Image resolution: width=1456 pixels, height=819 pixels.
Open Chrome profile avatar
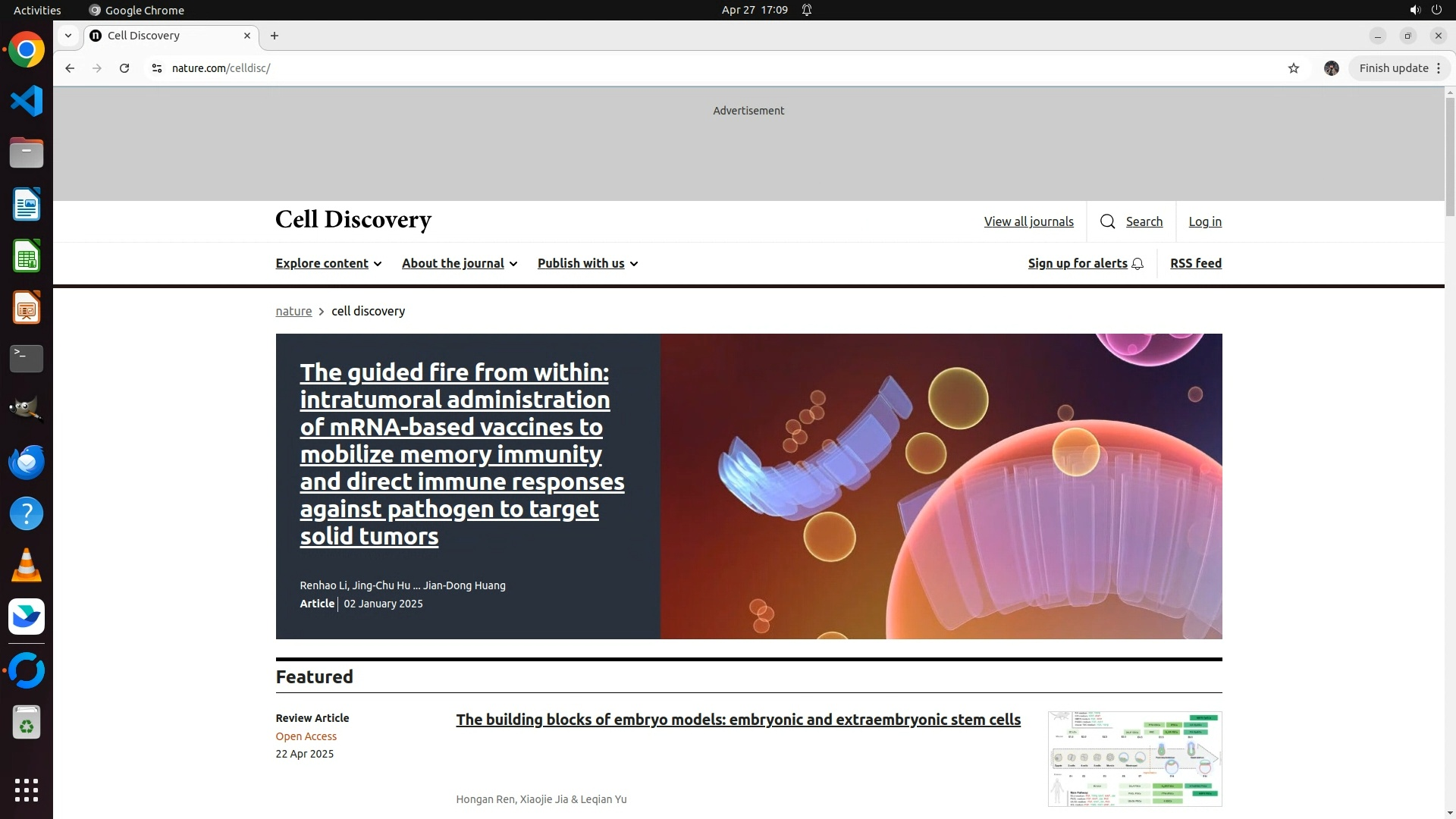pyautogui.click(x=1332, y=68)
